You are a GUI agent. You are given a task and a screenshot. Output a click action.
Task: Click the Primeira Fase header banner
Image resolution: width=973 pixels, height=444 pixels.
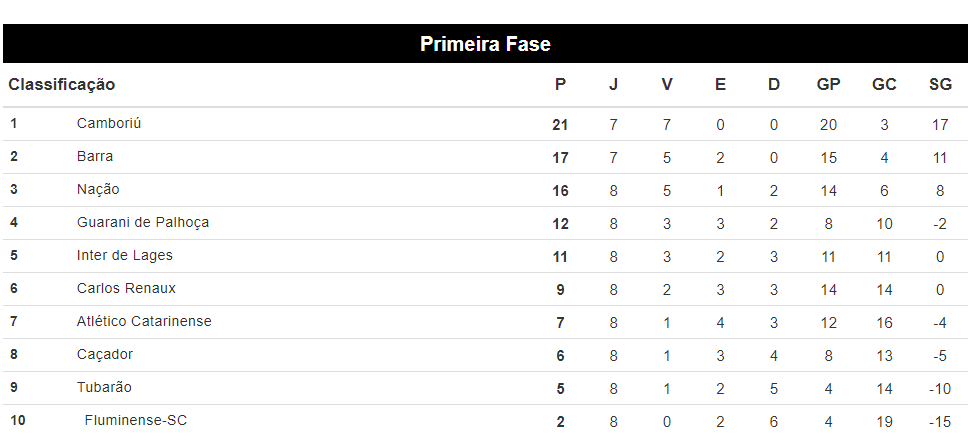pyautogui.click(x=485, y=44)
